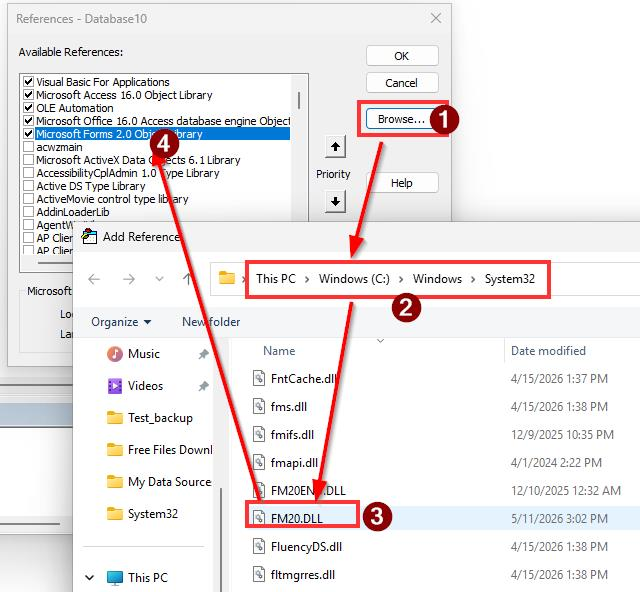Open Music in navigation pane
Viewport: 640px width, 592px height.
[144, 354]
